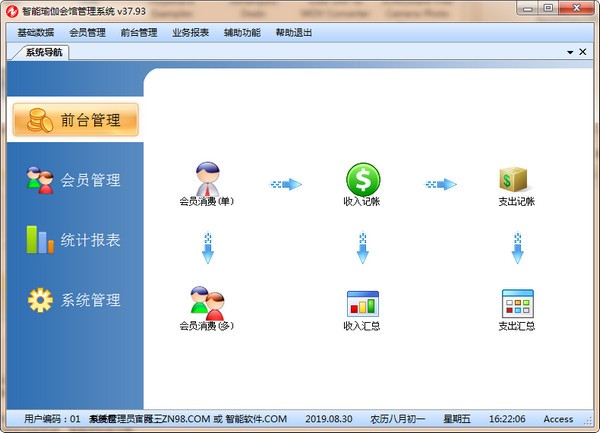Open the 辅助功能 menu
Screen dimensions: 600x433
242,32
